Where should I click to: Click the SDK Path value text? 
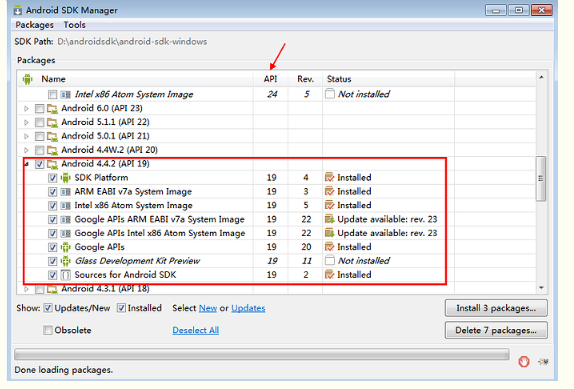point(132,41)
